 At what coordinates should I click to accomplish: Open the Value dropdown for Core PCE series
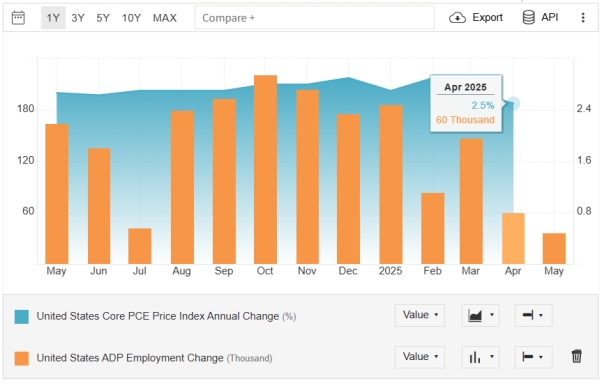pyautogui.click(x=420, y=315)
